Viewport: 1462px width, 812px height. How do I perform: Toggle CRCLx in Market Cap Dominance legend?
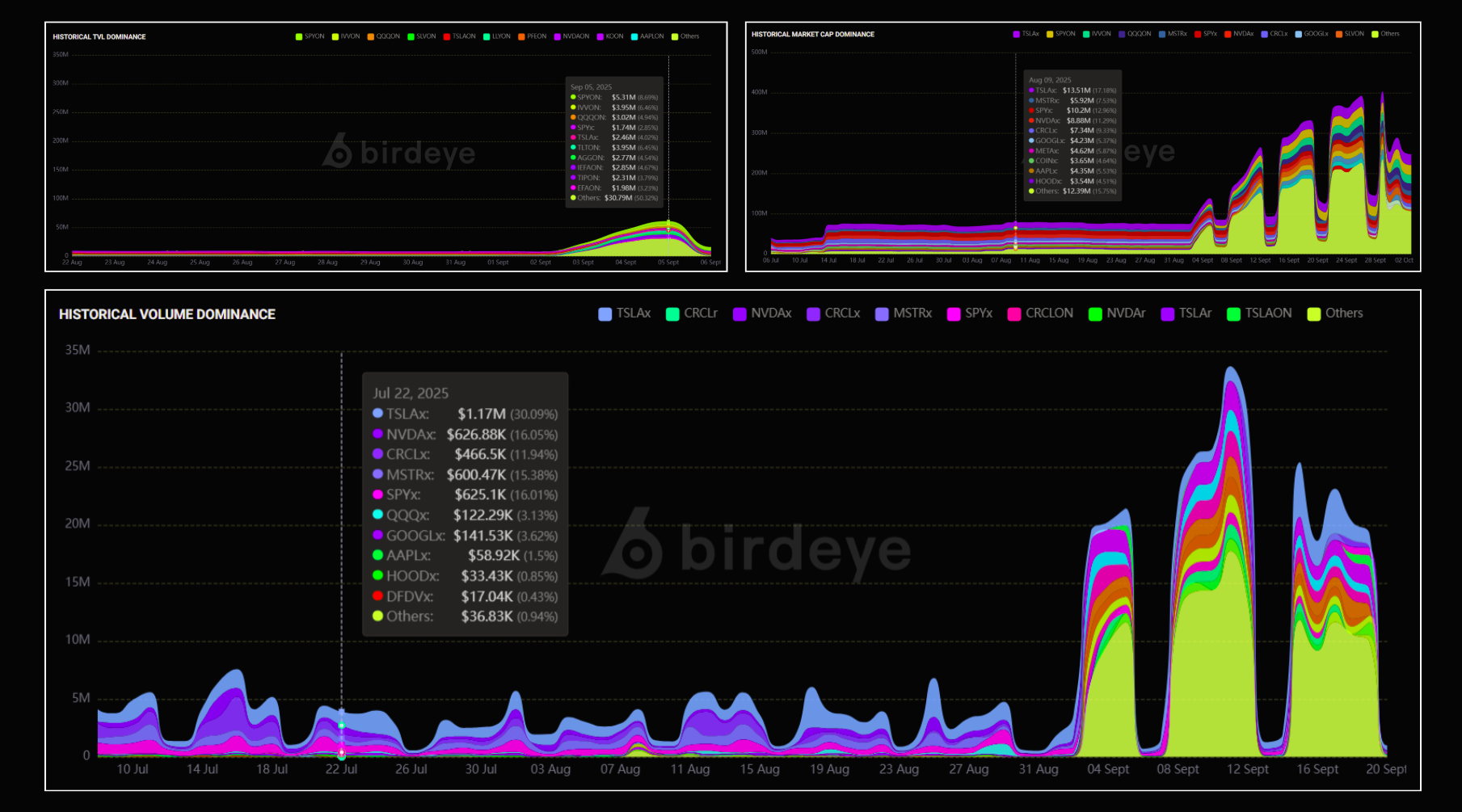(x=1275, y=34)
